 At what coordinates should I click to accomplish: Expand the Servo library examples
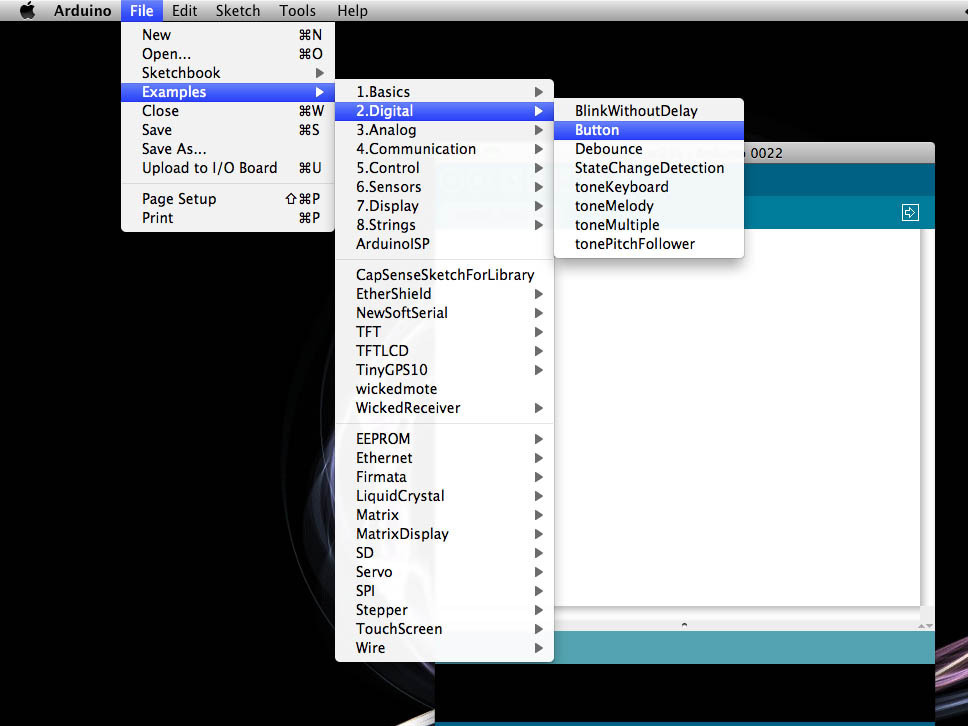(444, 572)
